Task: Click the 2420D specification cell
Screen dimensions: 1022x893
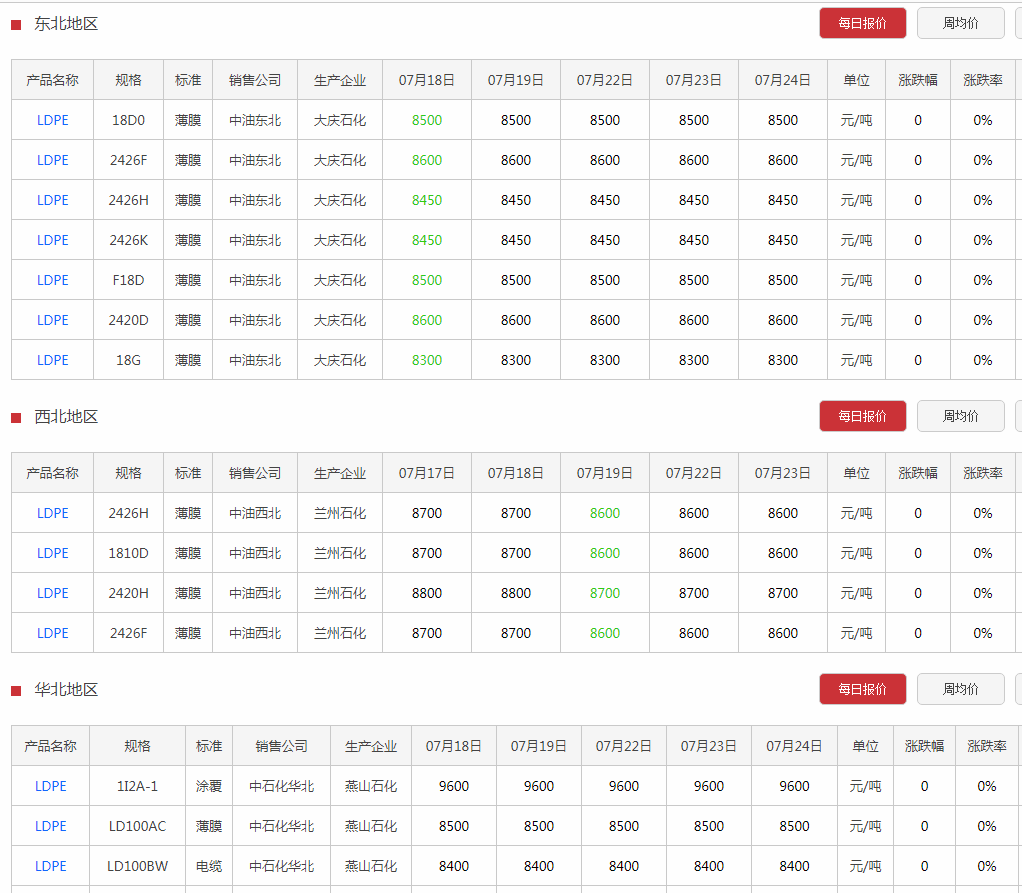Action: pyautogui.click(x=128, y=320)
